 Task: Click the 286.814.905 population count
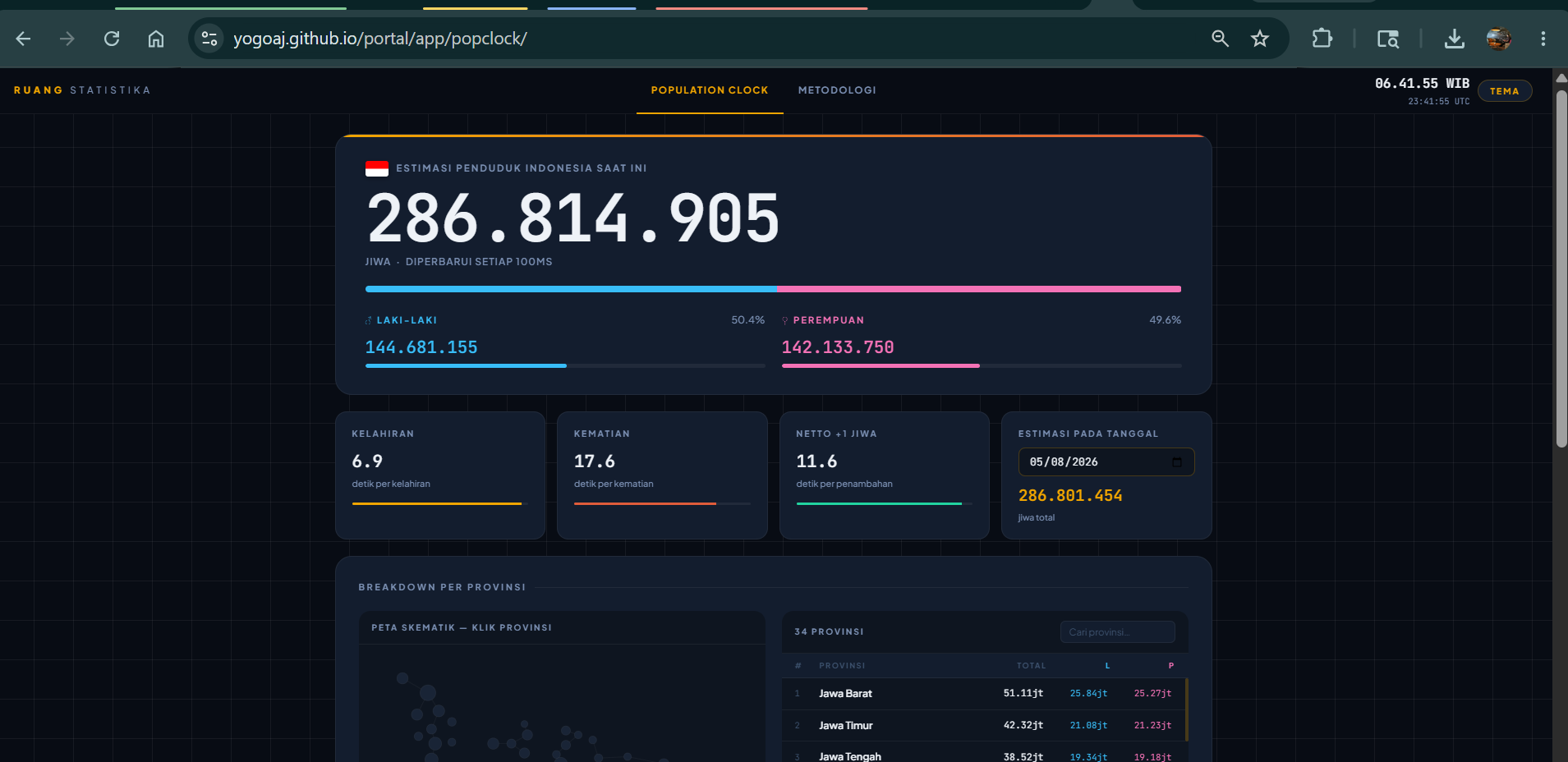(x=572, y=218)
